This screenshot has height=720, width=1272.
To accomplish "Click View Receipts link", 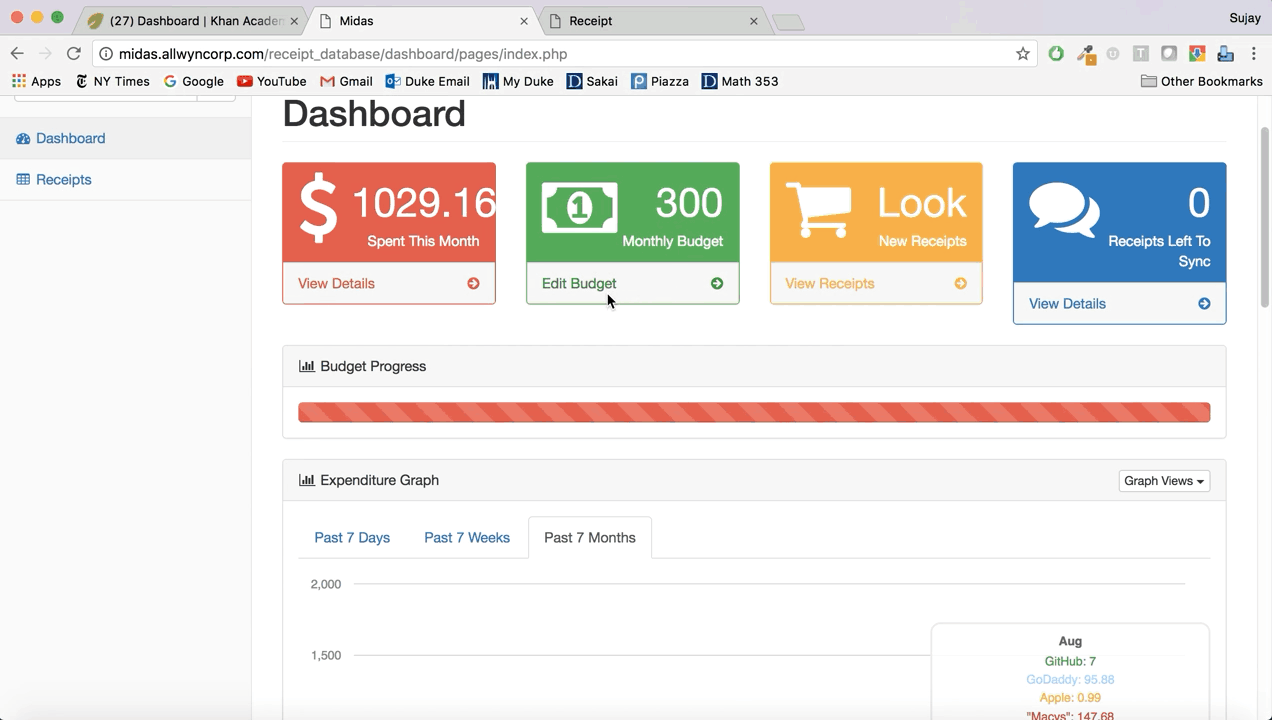I will pyautogui.click(x=829, y=283).
